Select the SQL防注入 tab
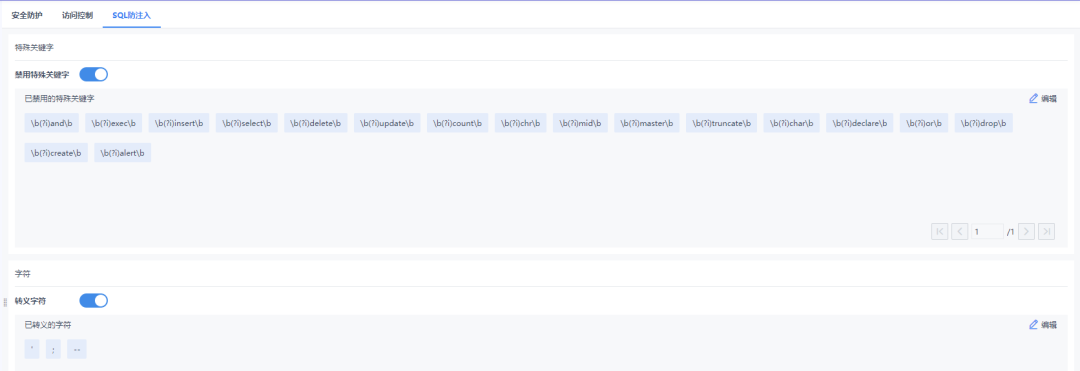Image resolution: width=1080 pixels, height=371 pixels. click(x=132, y=14)
